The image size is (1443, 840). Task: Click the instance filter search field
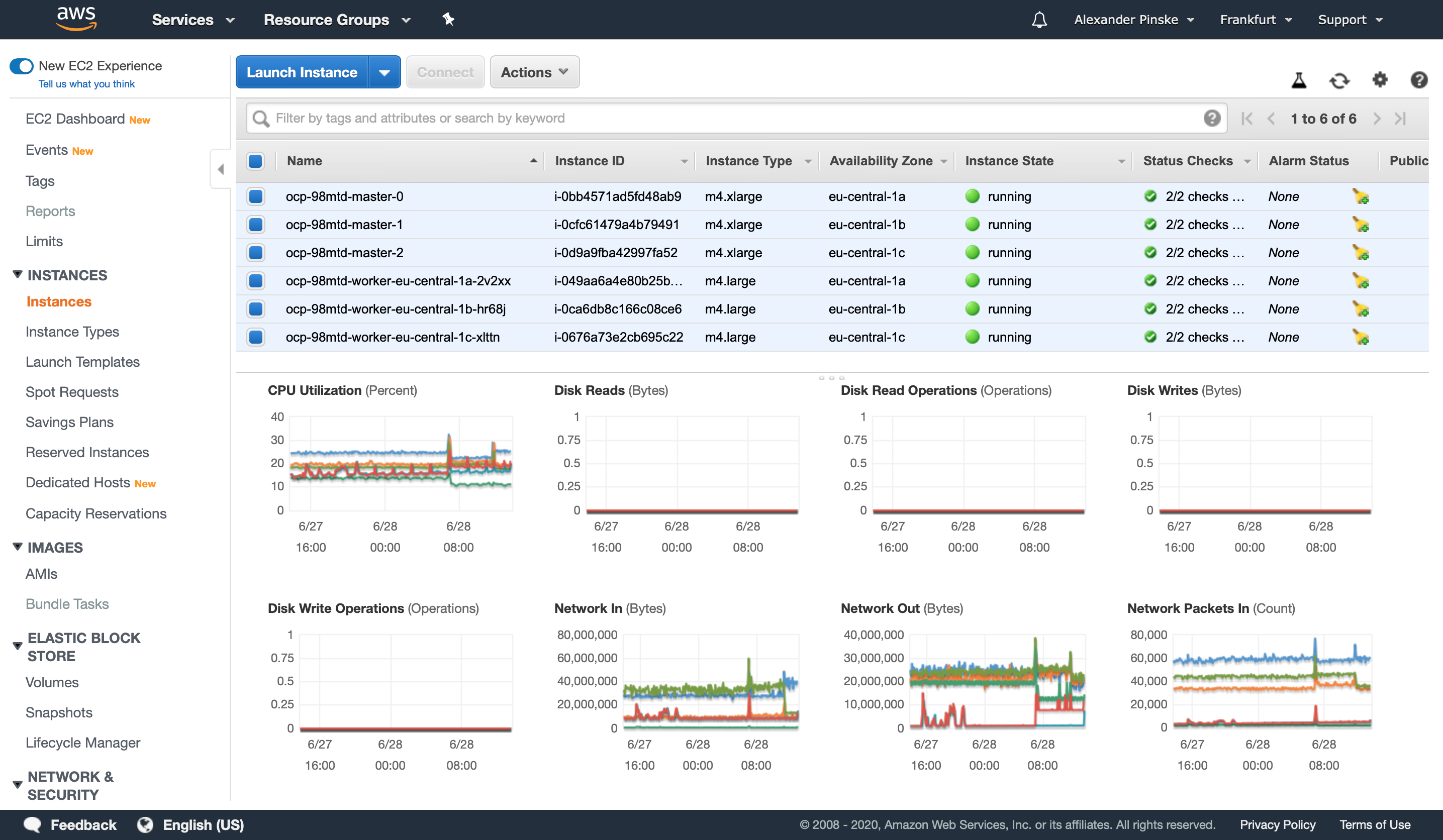[x=736, y=119]
